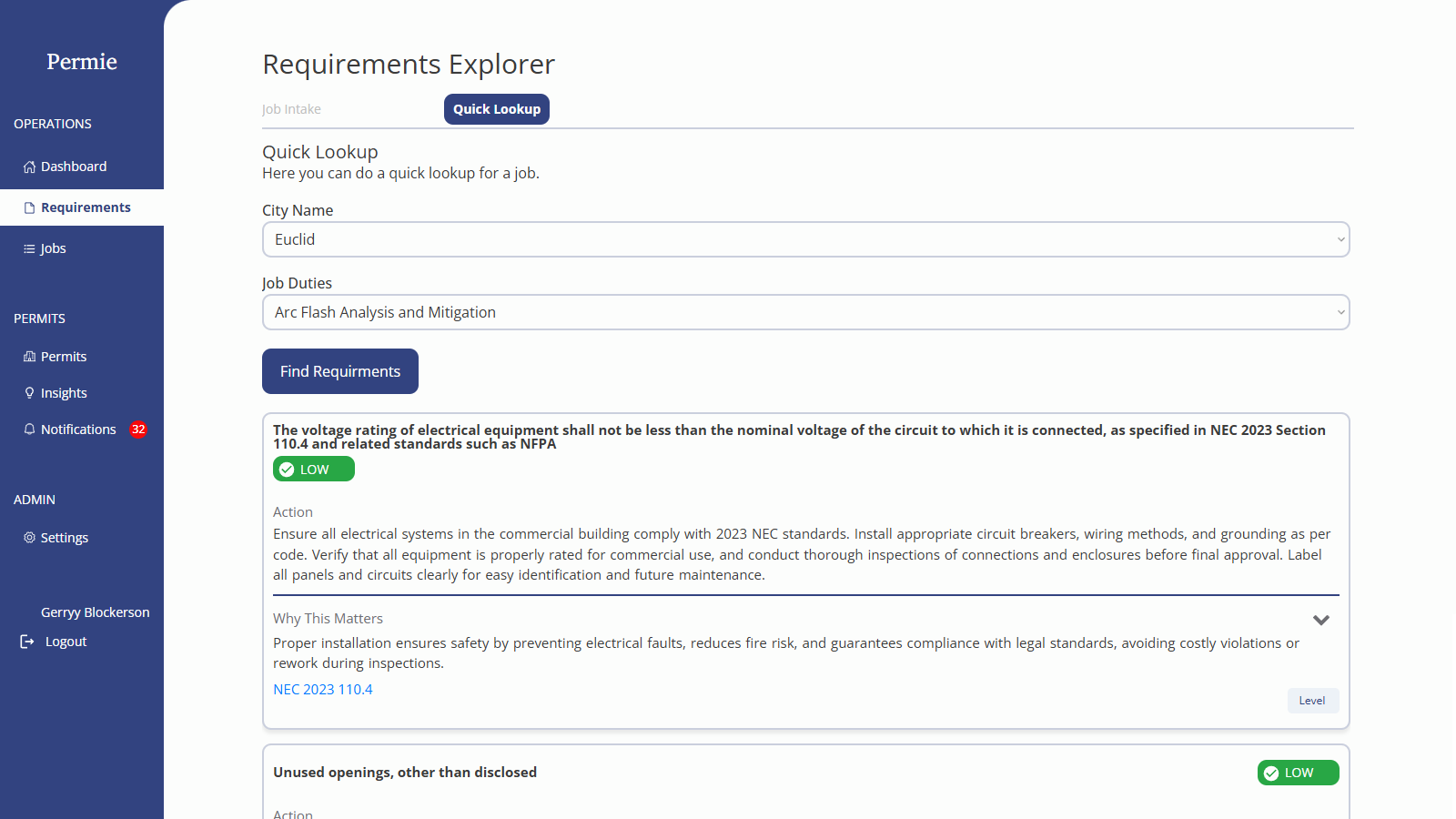The image size is (1456, 819).
Task: Click the LOW badge under voltage rating
Action: tap(313, 470)
